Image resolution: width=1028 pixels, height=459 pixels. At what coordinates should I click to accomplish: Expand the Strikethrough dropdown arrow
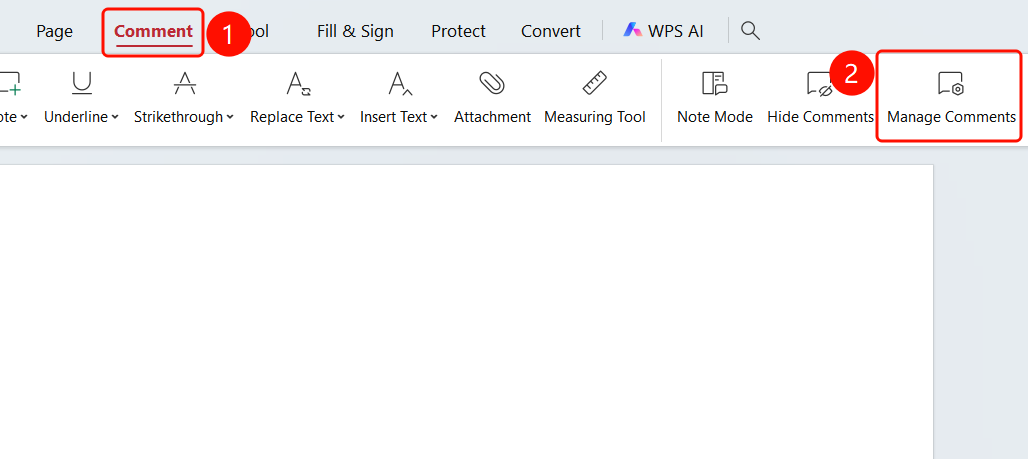pyautogui.click(x=230, y=117)
